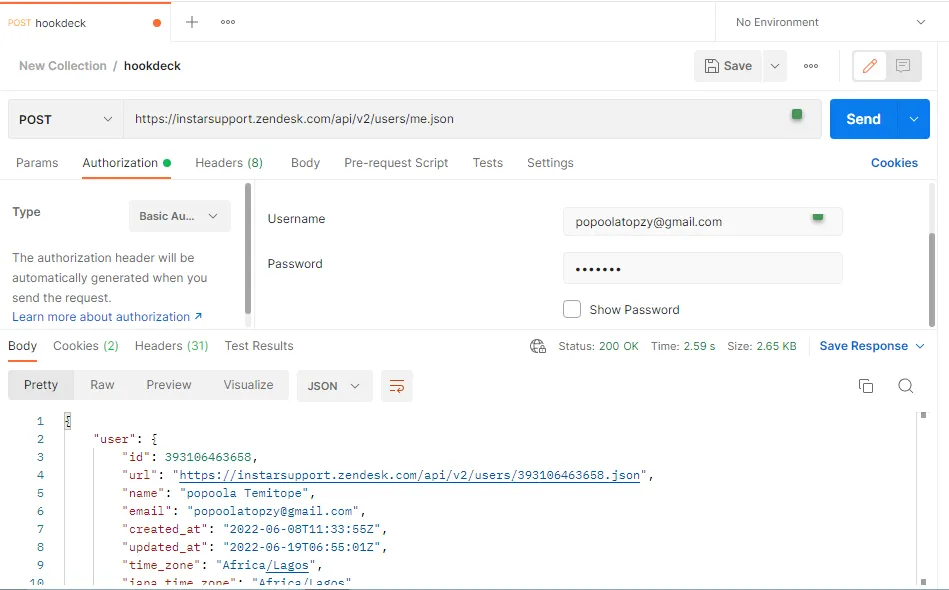Click updated_at value 2022-06-19T06:55:01Z

coord(302,547)
